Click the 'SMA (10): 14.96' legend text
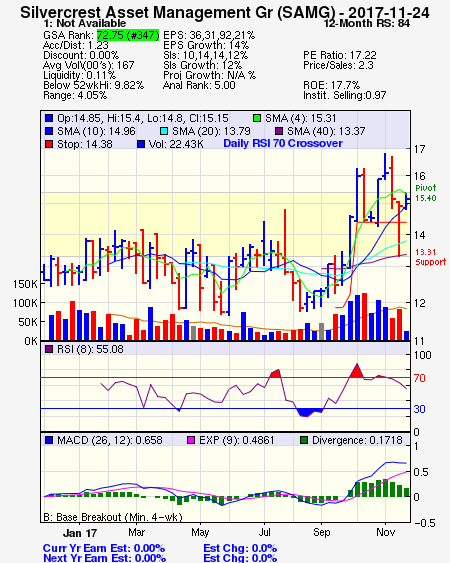450x563 pixels. [x=96, y=131]
